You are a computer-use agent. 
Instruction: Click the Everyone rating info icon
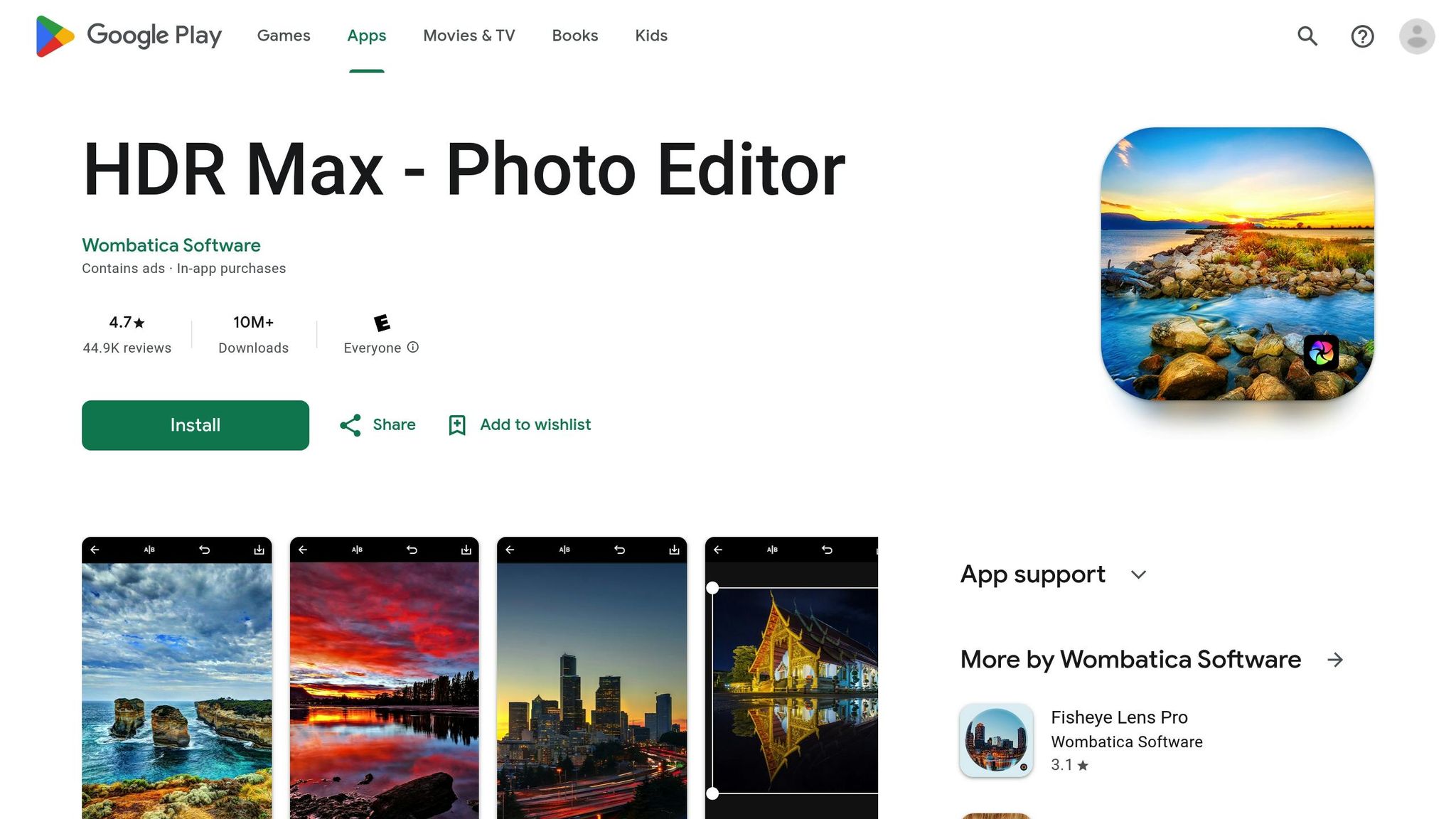click(x=413, y=347)
